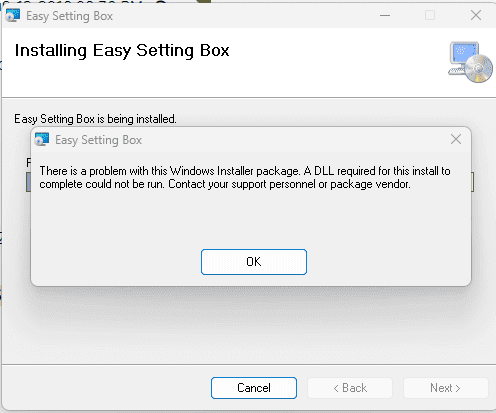
Task: Click the error dialog's title bar icon
Action: 42,139
